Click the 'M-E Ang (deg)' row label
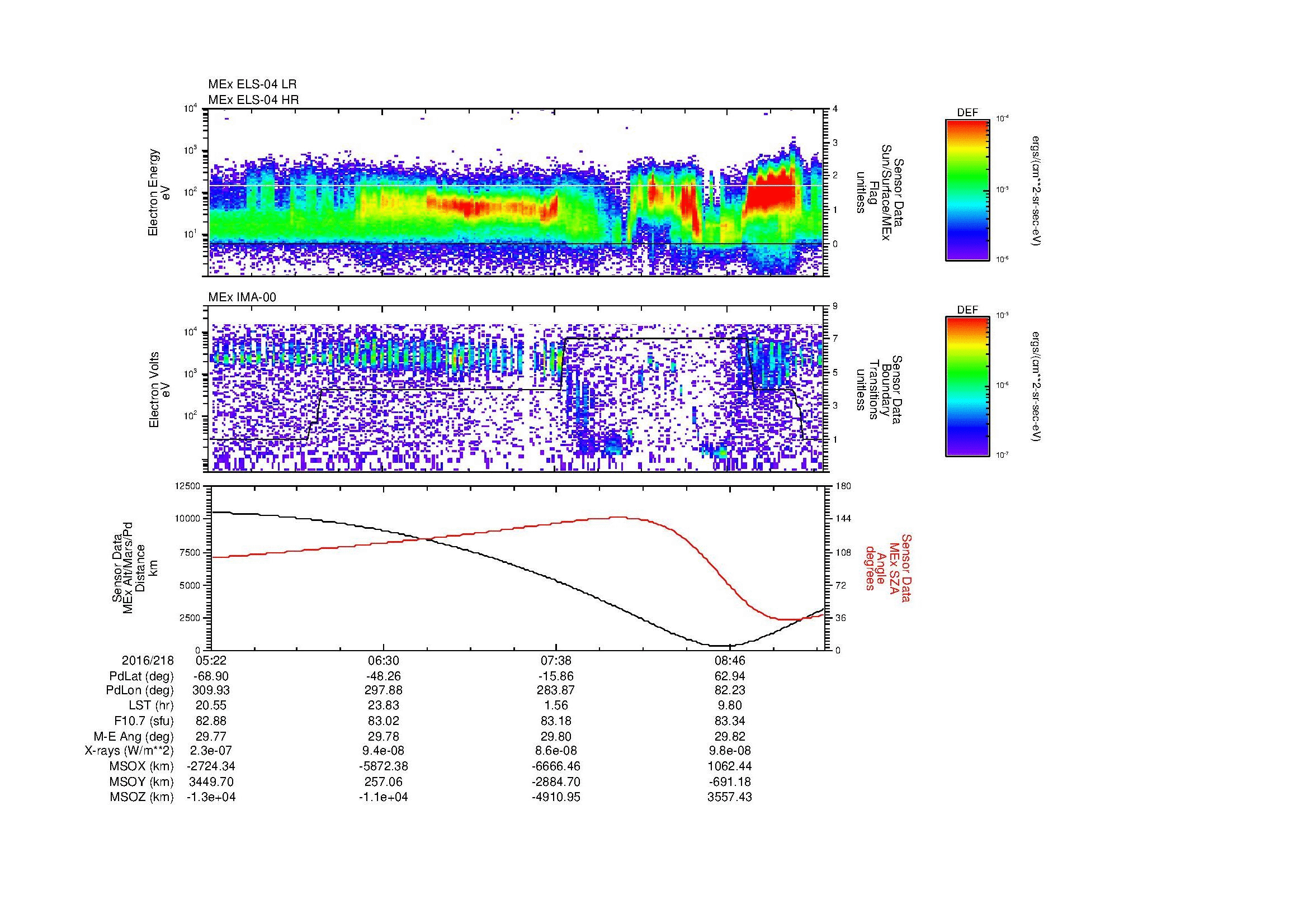 coord(133,736)
